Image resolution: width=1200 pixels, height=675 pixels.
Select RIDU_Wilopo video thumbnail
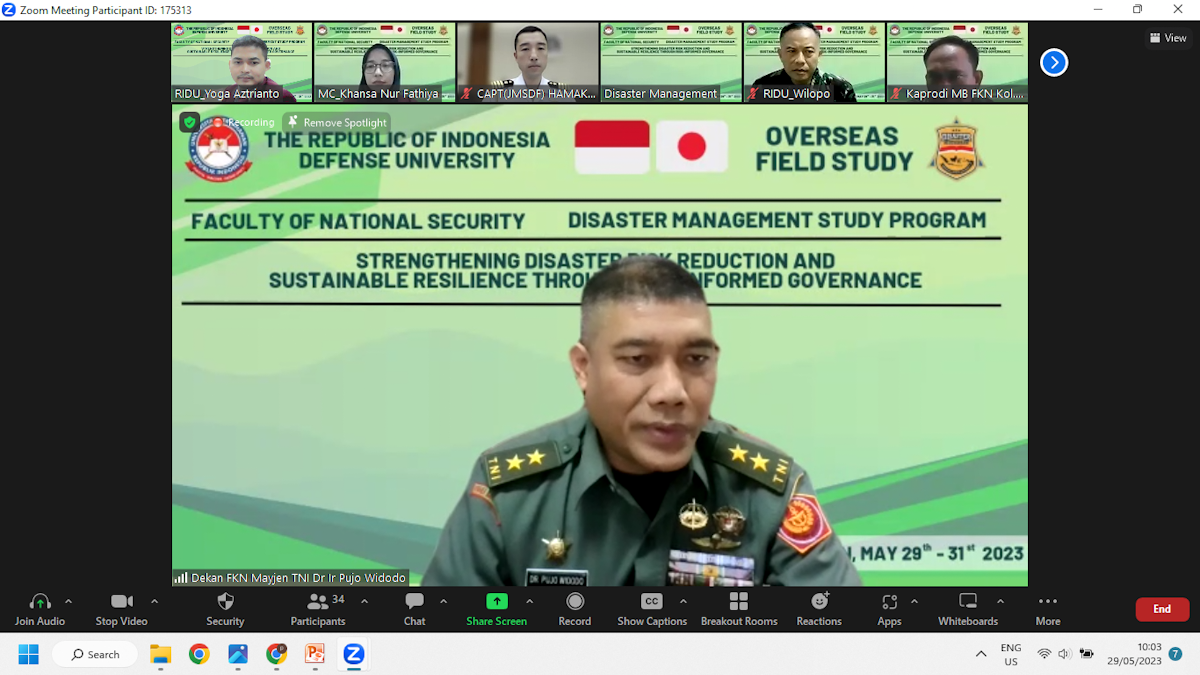pos(814,62)
